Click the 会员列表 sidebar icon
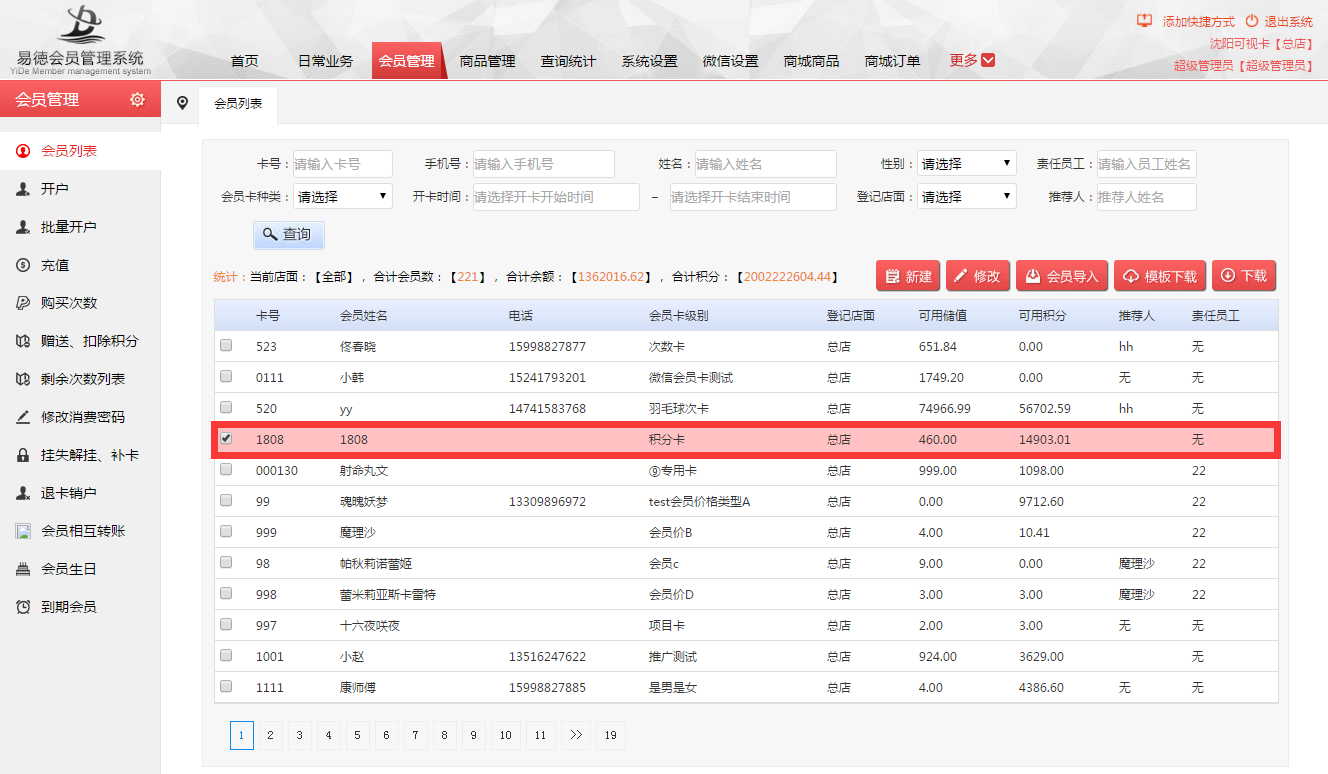This screenshot has width=1328, height=774. (x=23, y=151)
